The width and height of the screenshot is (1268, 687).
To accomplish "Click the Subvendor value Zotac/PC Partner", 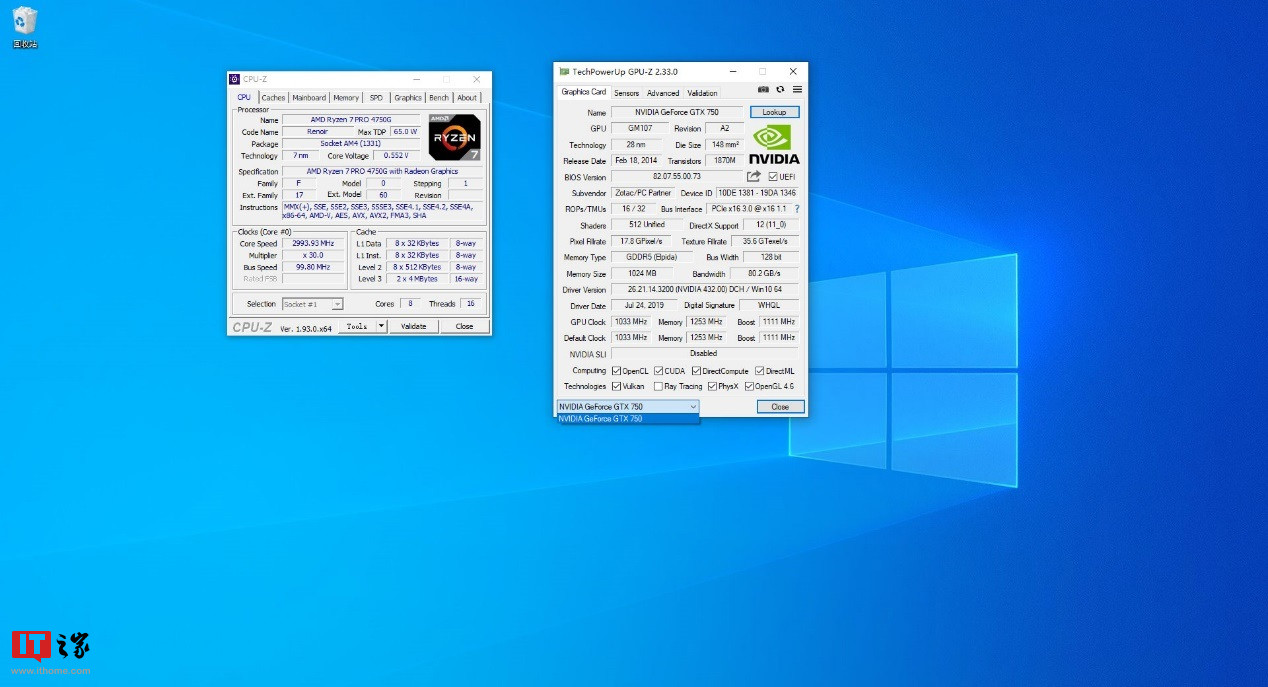I will point(643,193).
